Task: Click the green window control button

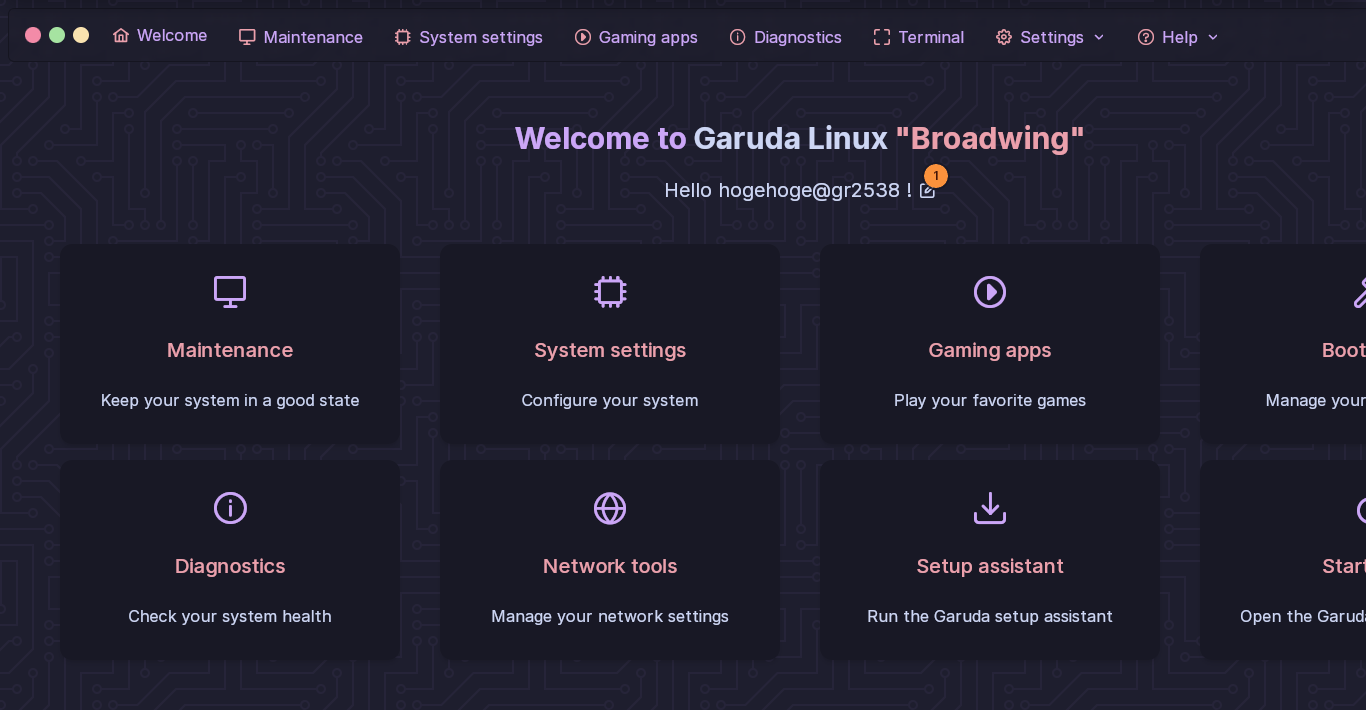Action: click(x=57, y=35)
